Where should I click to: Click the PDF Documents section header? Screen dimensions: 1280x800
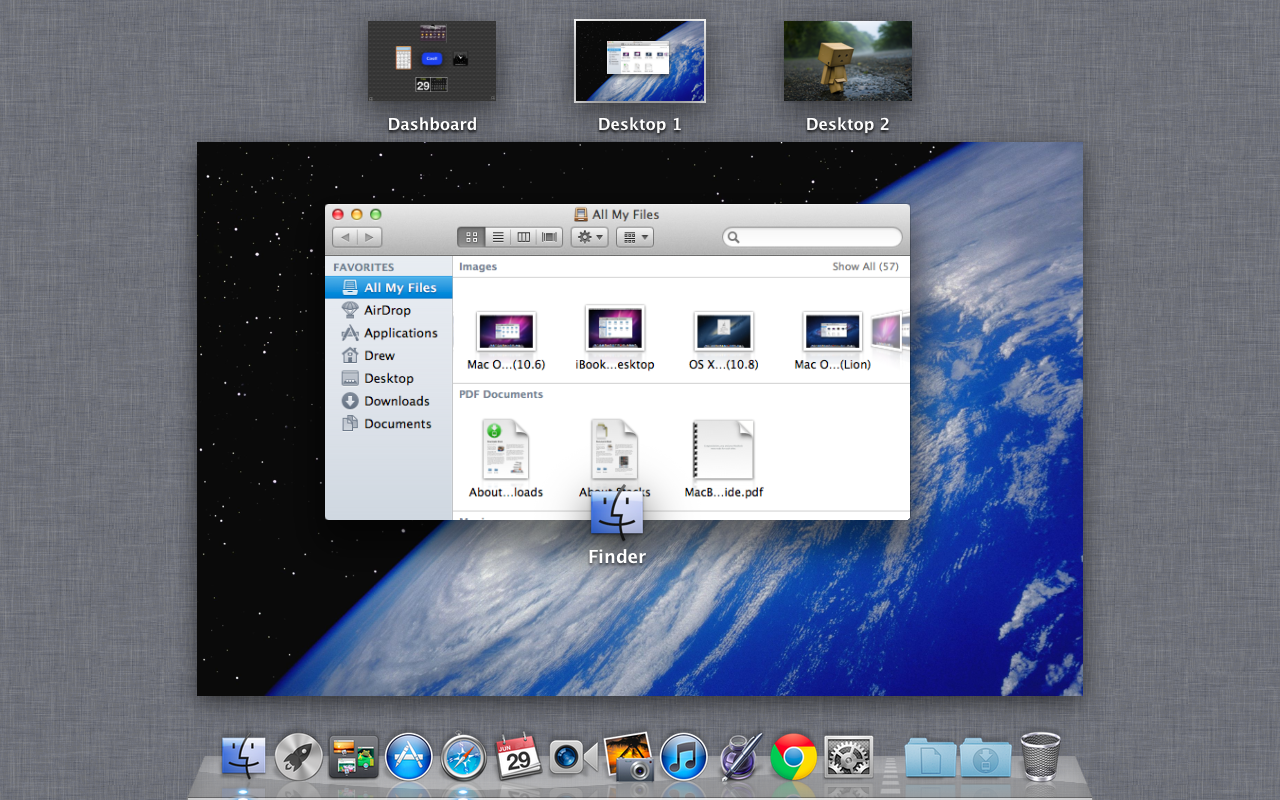coord(501,394)
